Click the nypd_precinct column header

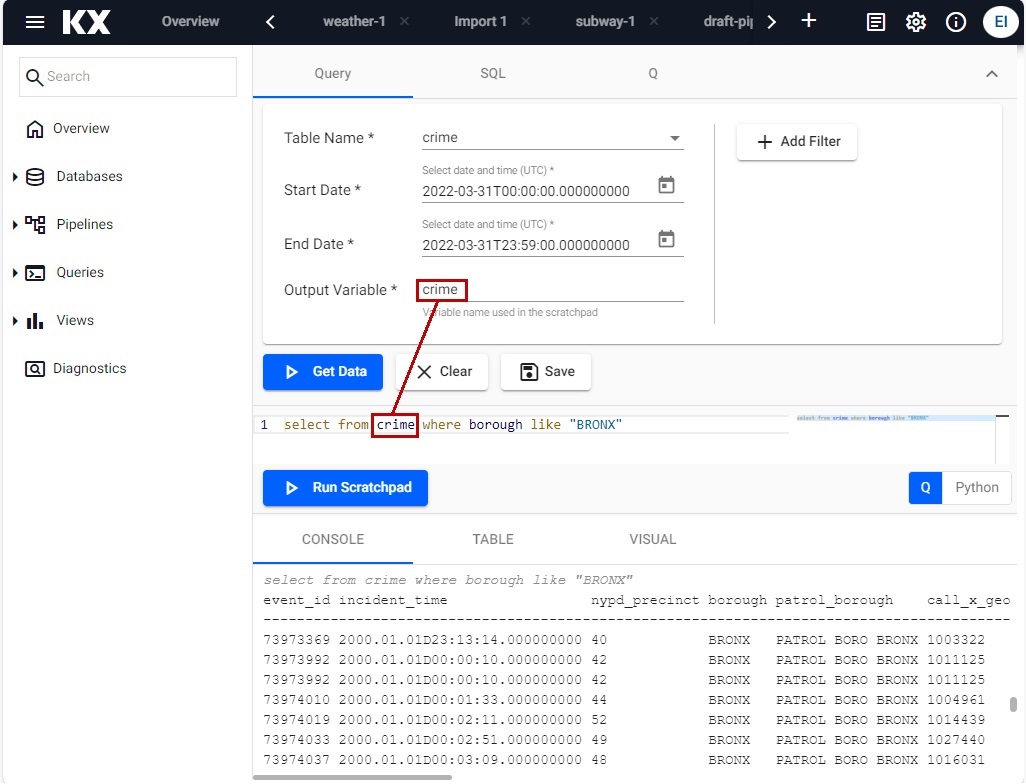(x=645, y=601)
